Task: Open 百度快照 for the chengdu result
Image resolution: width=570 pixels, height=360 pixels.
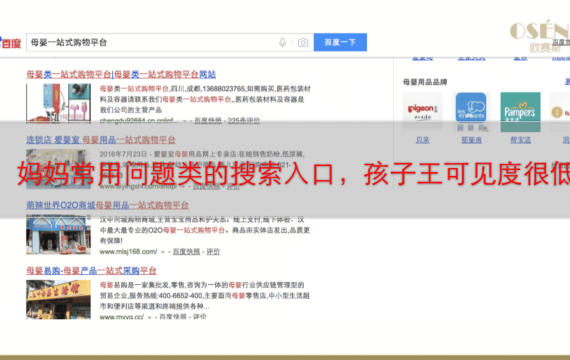Action: (x=208, y=120)
